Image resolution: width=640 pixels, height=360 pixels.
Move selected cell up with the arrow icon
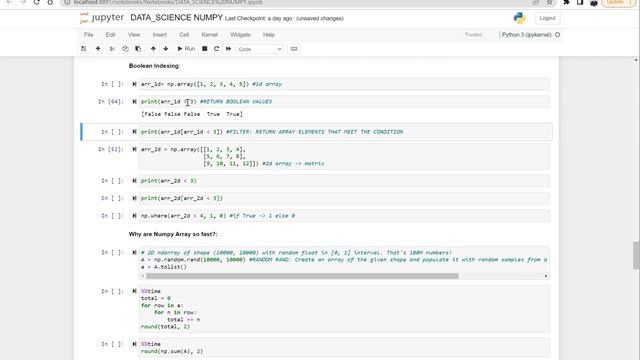pyautogui.click(x=153, y=49)
